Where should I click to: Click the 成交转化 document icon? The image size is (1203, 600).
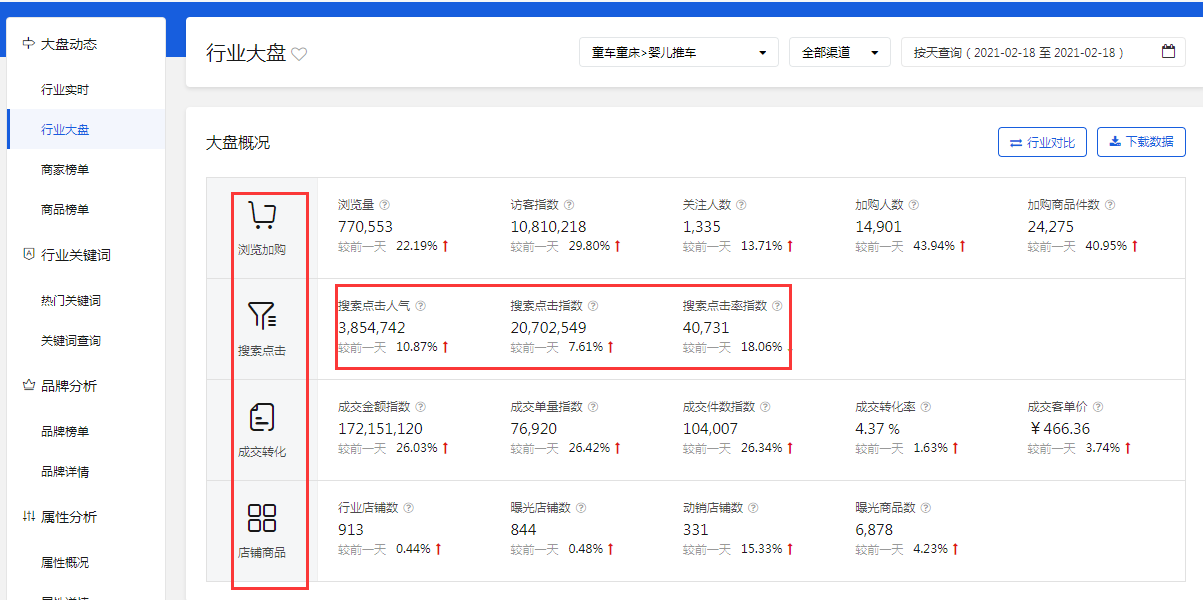pyautogui.click(x=262, y=418)
